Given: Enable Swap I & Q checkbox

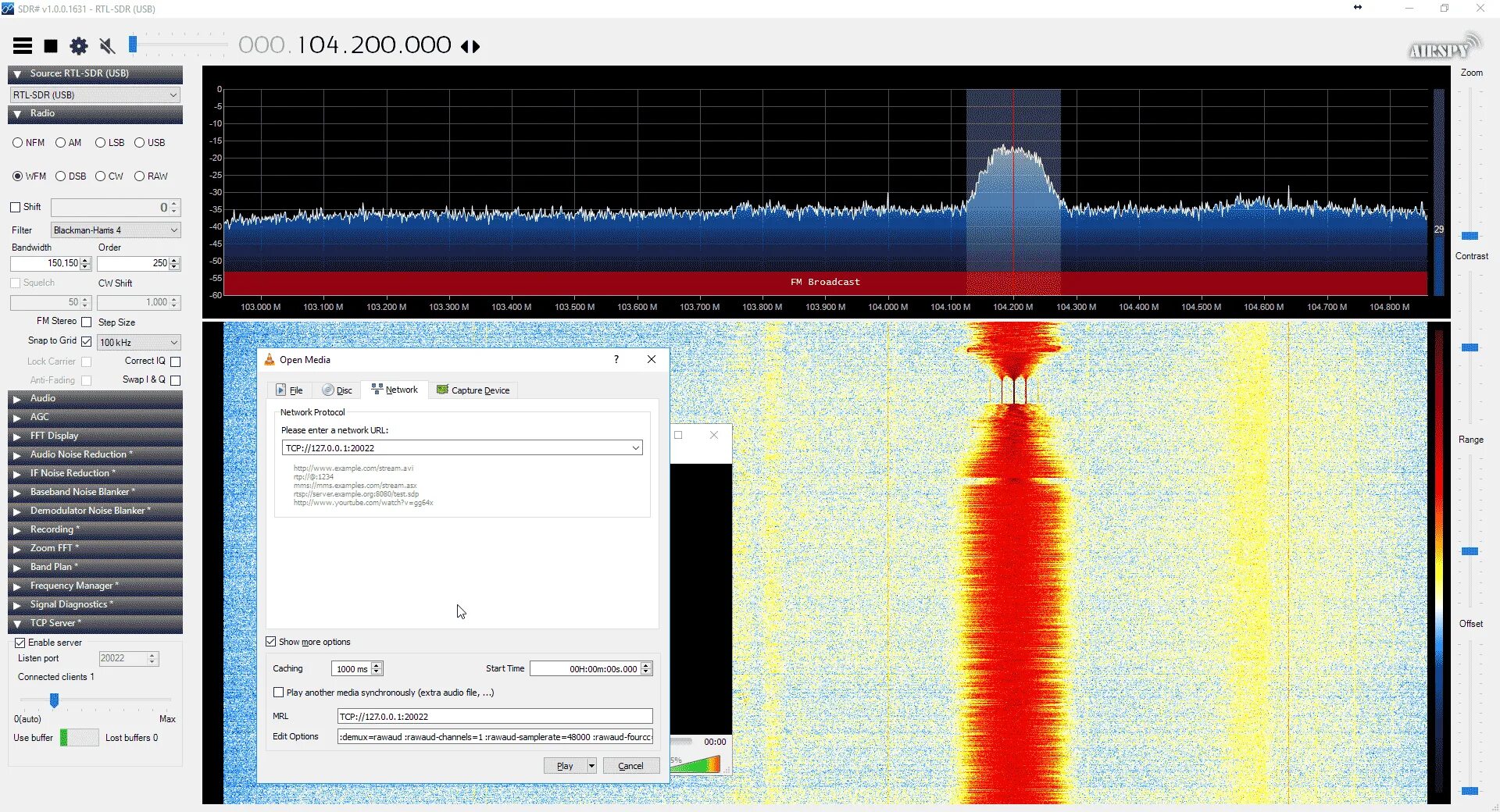Looking at the screenshot, I should click(175, 380).
